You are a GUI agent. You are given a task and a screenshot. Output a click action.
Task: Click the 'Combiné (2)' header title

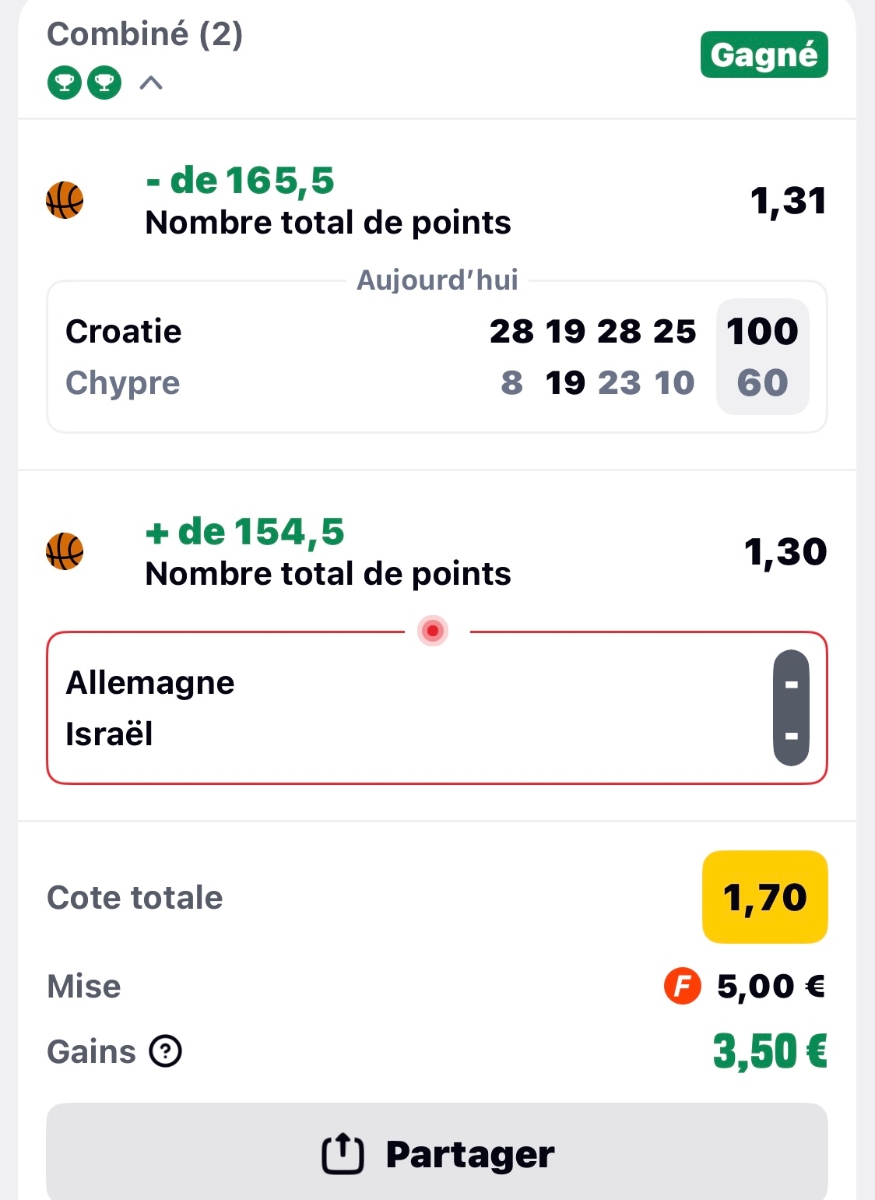(x=145, y=35)
